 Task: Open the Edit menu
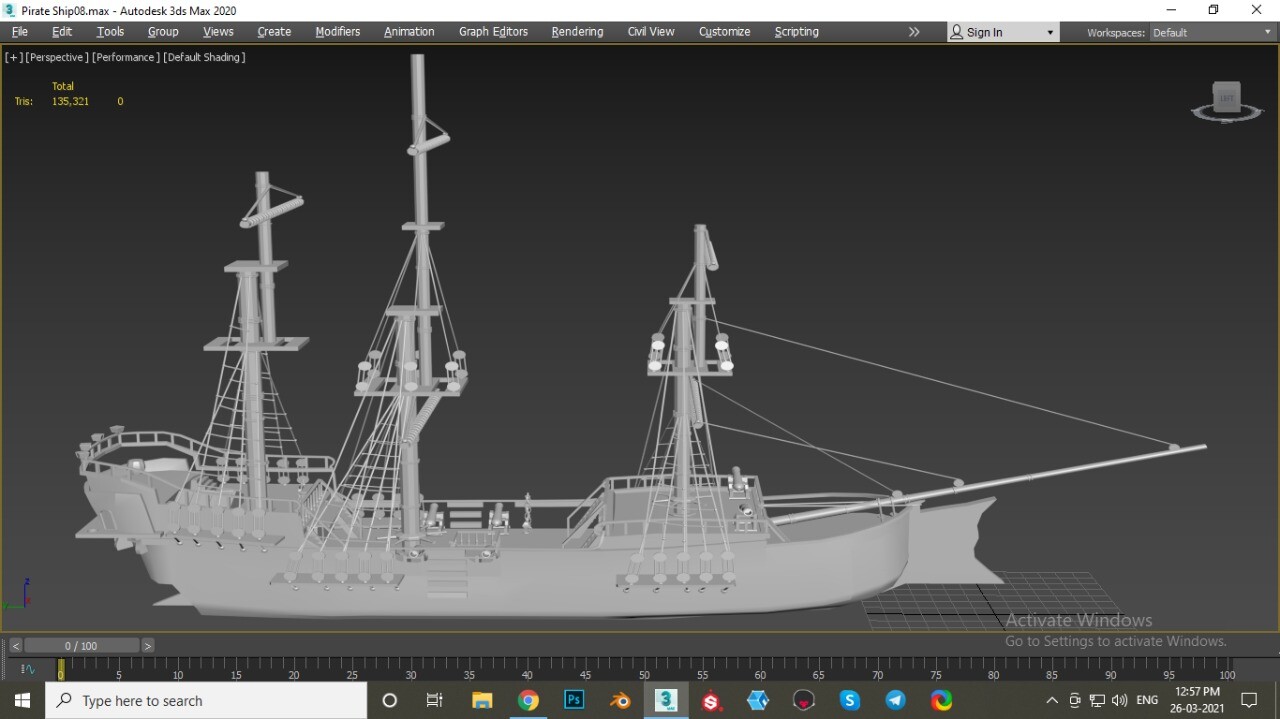(x=62, y=32)
